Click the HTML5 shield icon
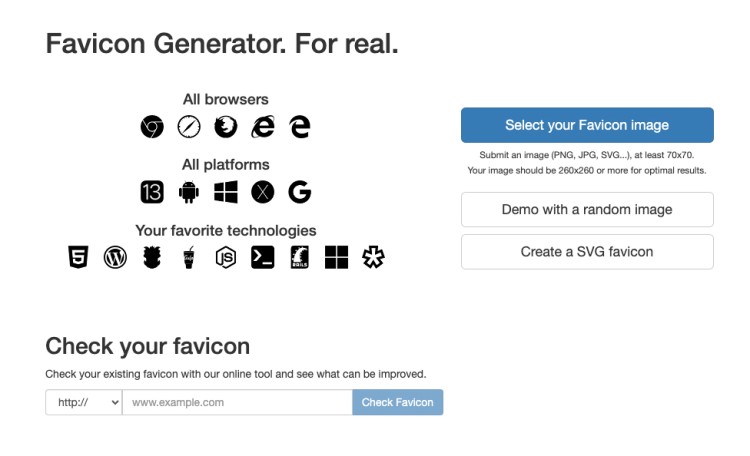Screen dimensions: 750x456 tap(78, 258)
